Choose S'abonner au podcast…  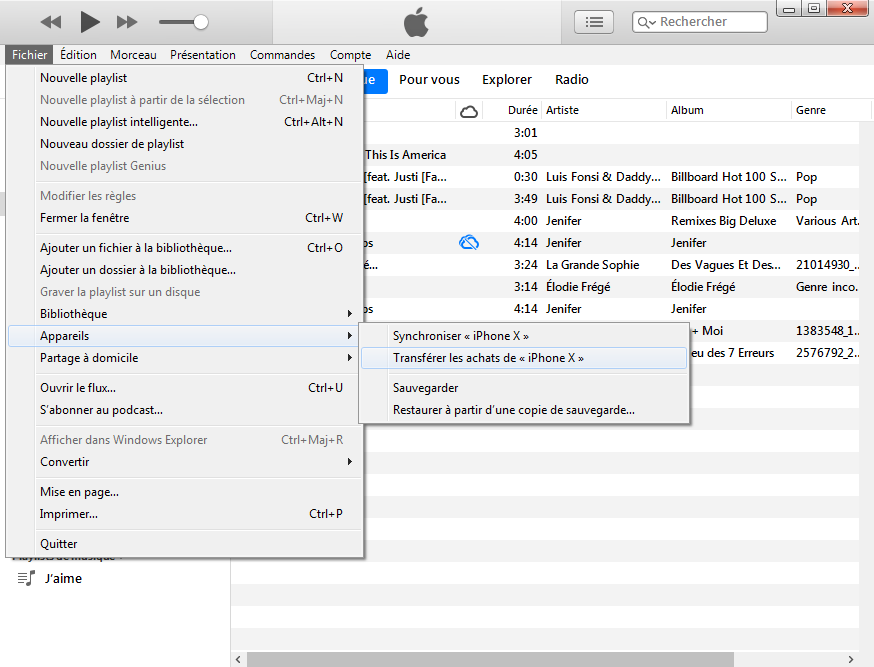pyautogui.click(x=185, y=410)
